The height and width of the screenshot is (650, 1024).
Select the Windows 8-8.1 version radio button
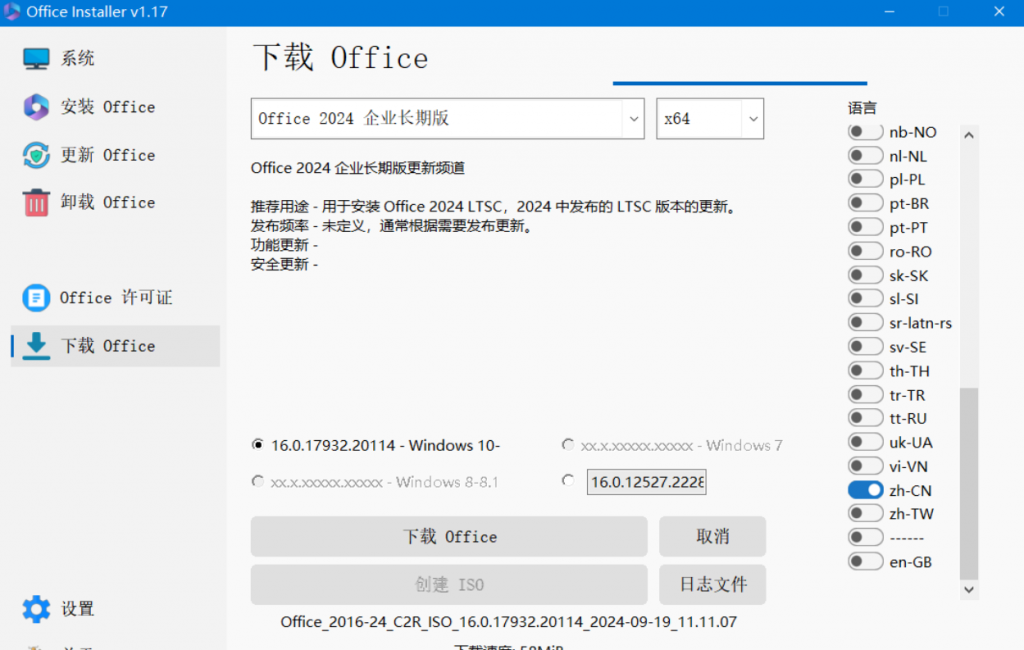click(x=258, y=481)
